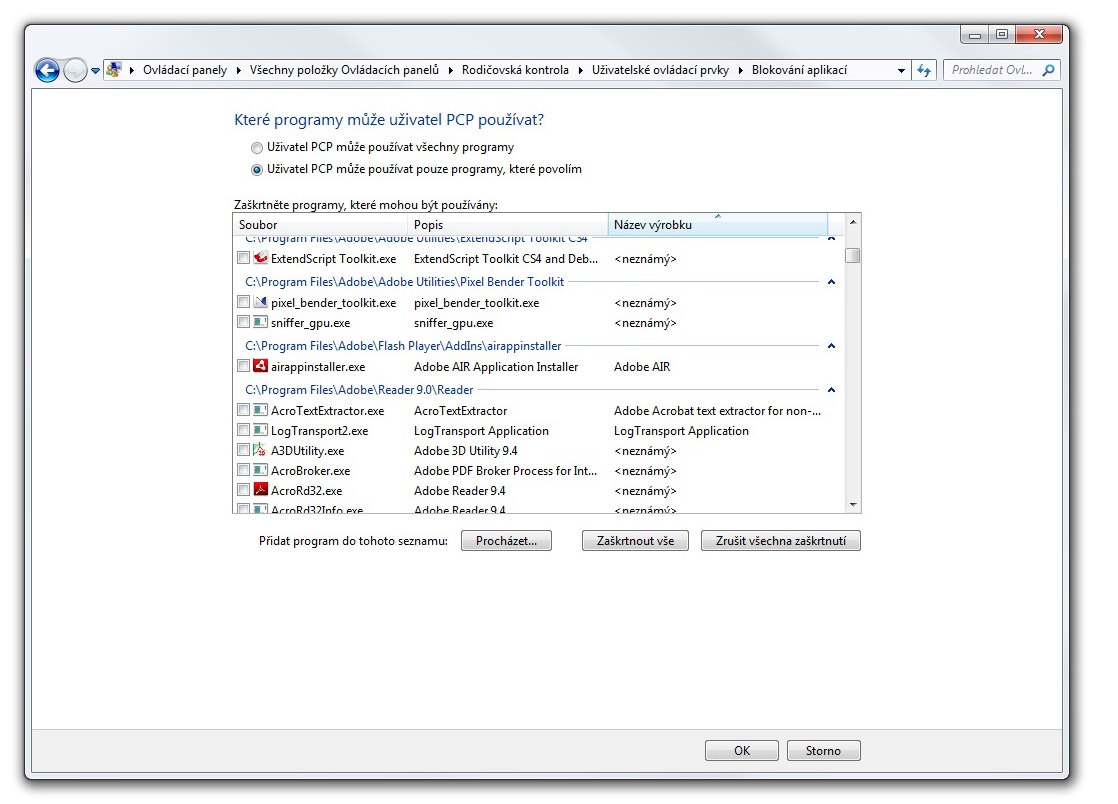Expand arrow after Ovládací panely breadcrumb
1118x804 pixels.
pos(238,70)
